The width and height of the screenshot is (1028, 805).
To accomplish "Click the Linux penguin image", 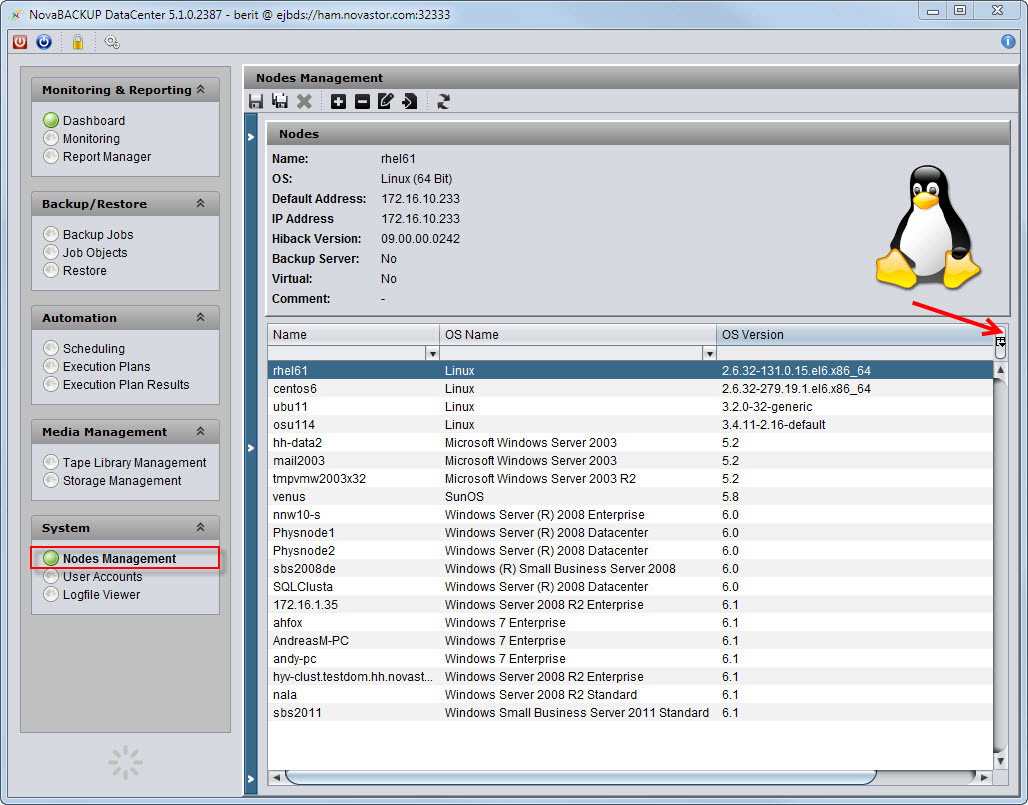I will 928,227.
